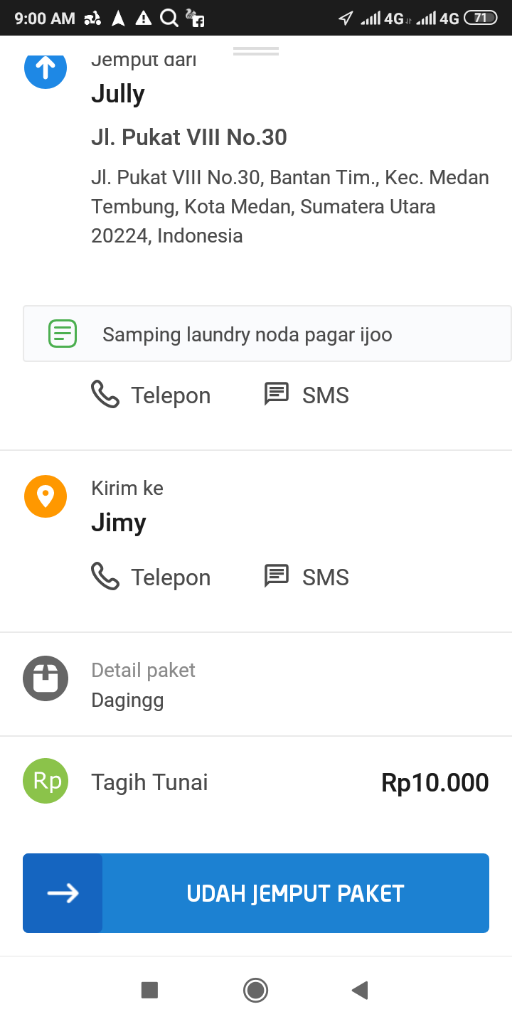Confirm pickup with UDAH JEMPUT PAKET button
The width and height of the screenshot is (512, 1024).
click(256, 893)
